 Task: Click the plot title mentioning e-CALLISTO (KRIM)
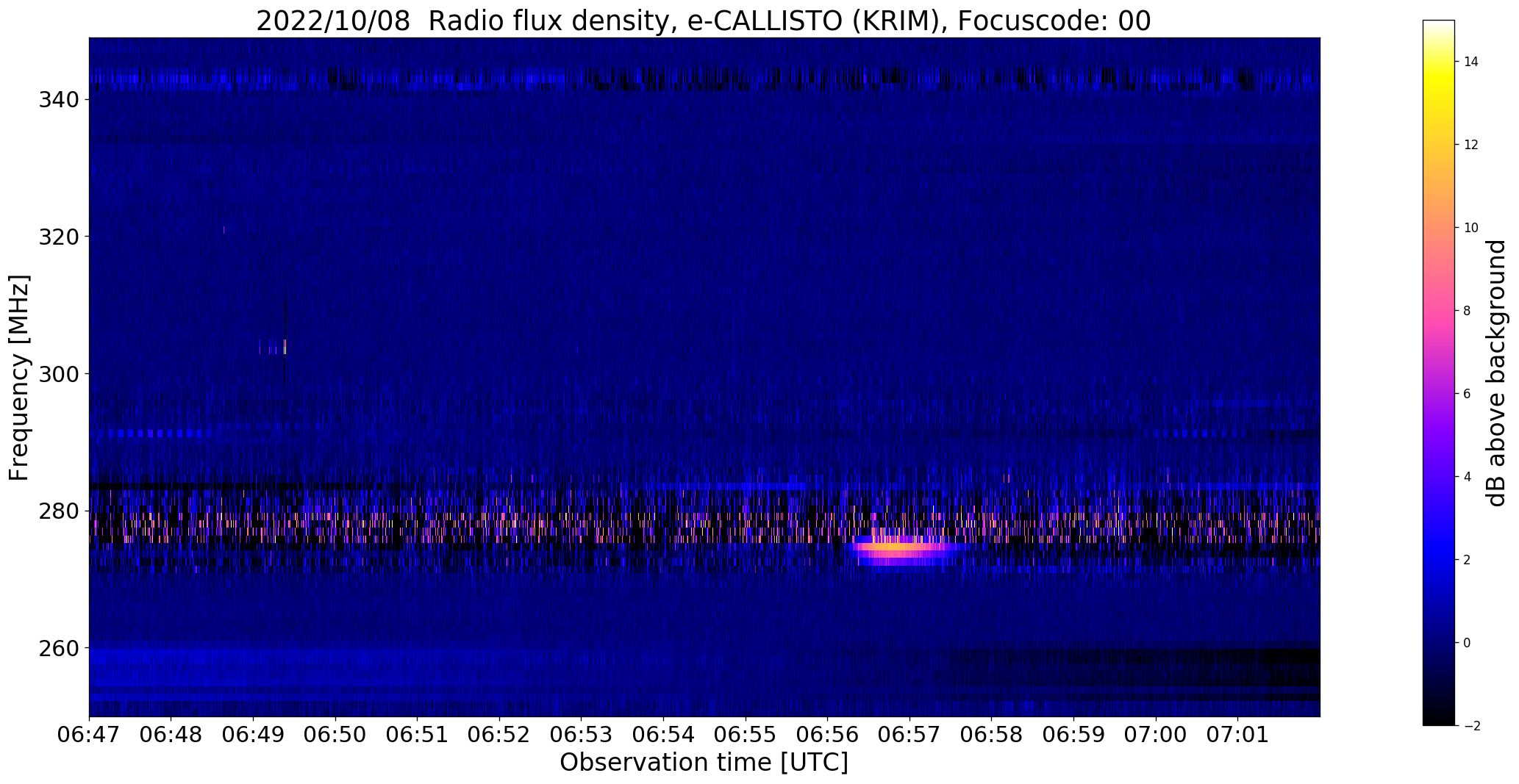click(x=704, y=21)
